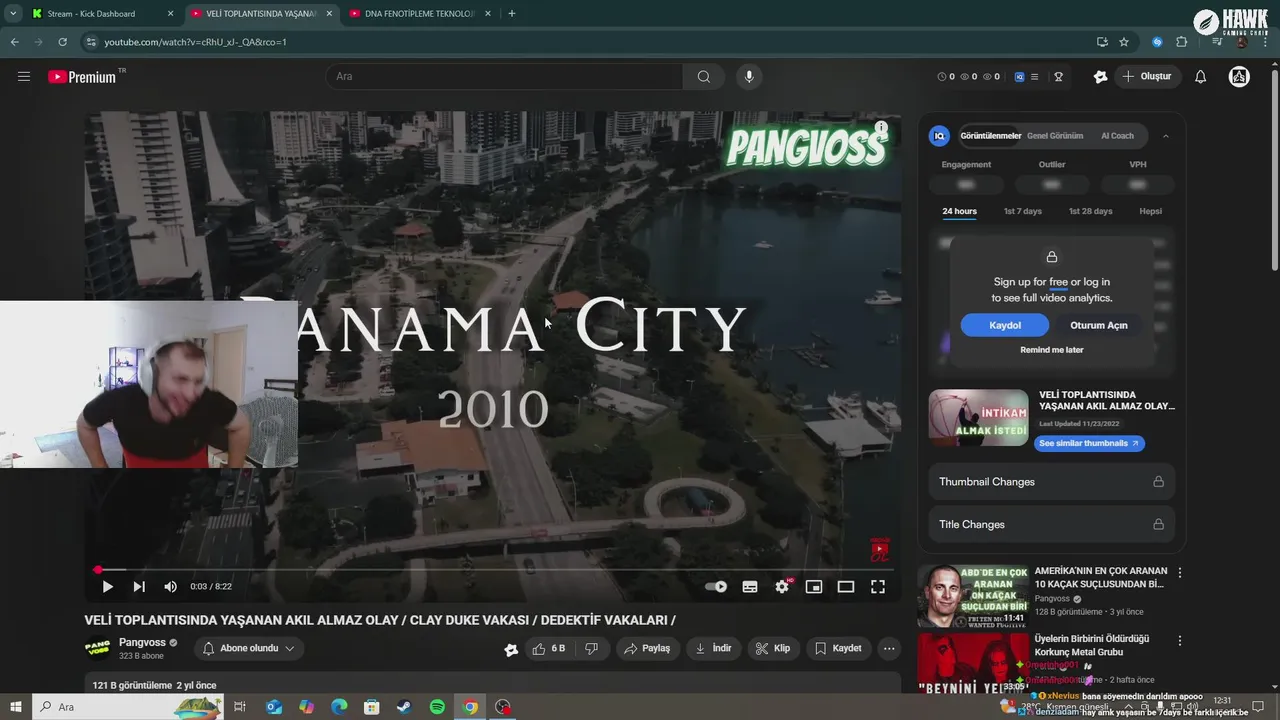
Task: Click the star badge icon beside Oluştur
Action: click(1100, 77)
